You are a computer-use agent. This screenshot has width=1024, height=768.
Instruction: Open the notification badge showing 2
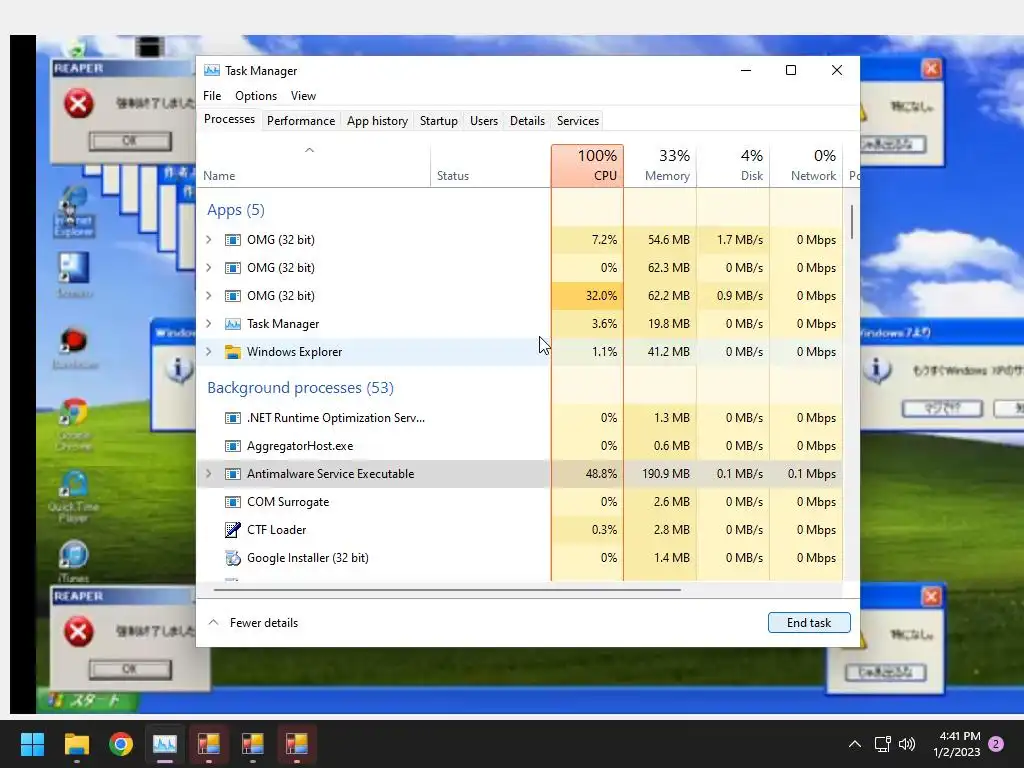point(996,744)
